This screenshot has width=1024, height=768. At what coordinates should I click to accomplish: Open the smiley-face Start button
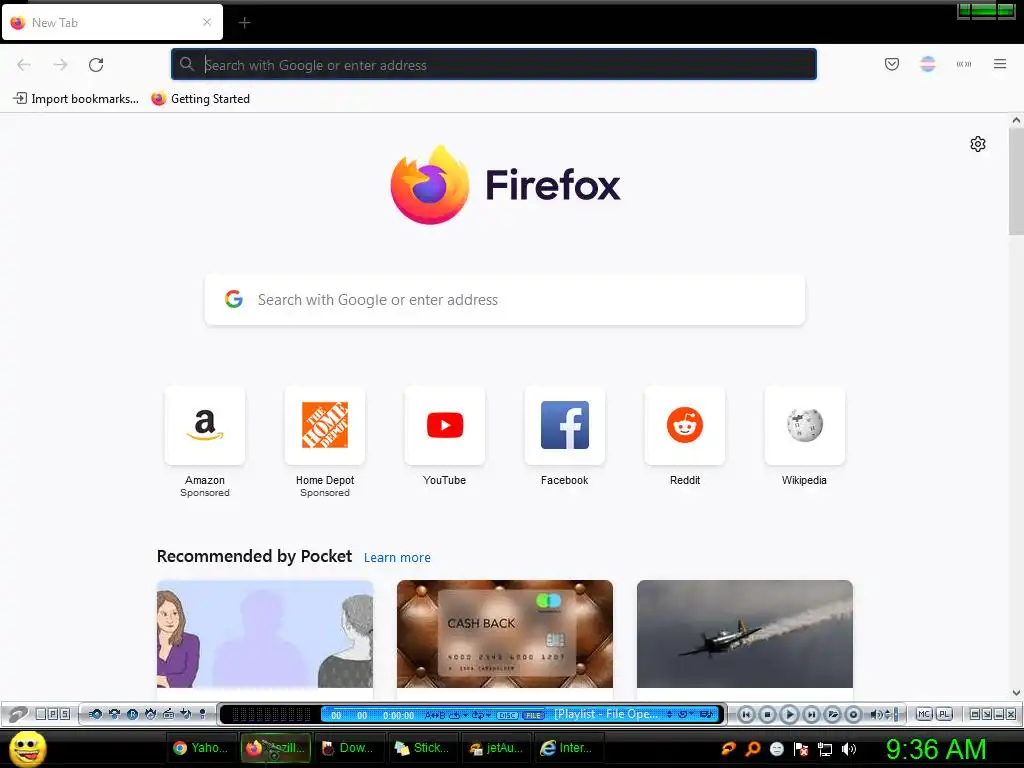pos(27,748)
